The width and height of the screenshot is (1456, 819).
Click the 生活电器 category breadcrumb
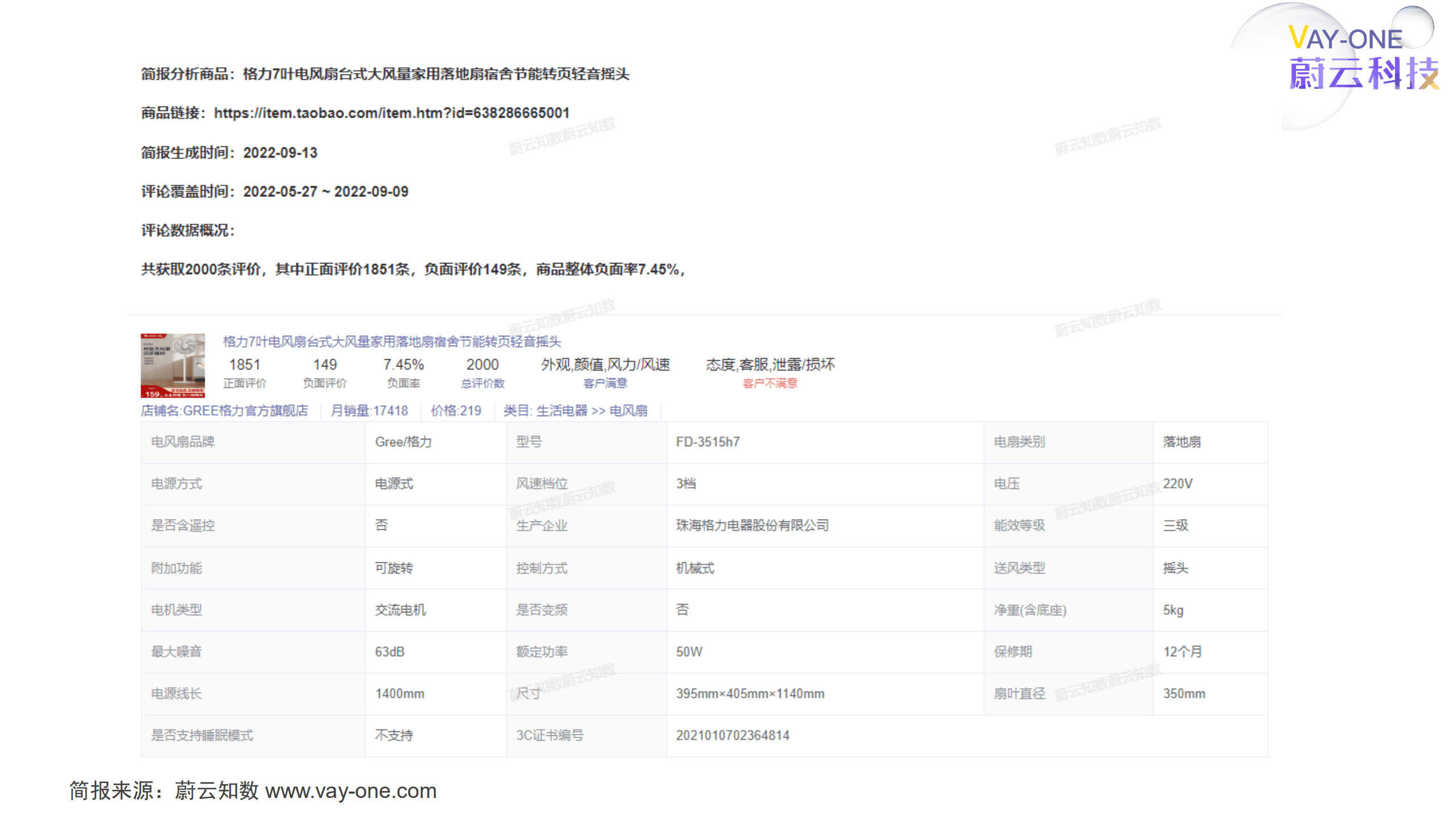[x=563, y=410]
